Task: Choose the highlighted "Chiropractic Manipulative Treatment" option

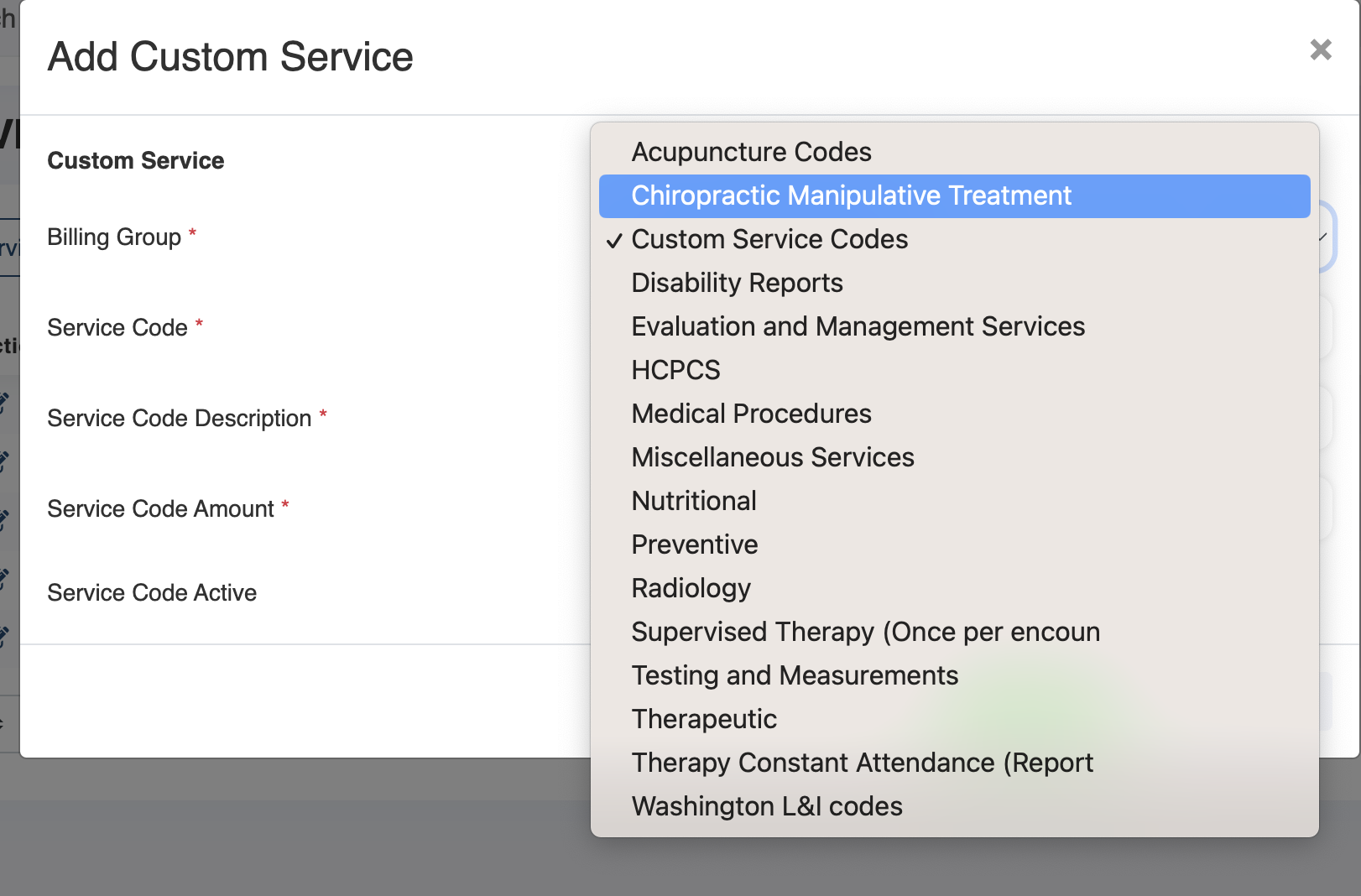Action: pyautogui.click(x=852, y=195)
